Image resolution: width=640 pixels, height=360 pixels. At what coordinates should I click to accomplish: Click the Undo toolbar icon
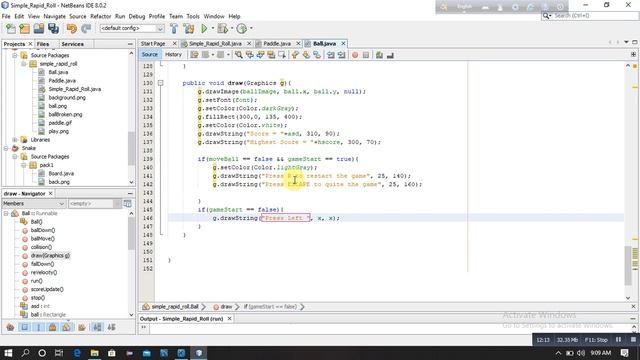72,29
